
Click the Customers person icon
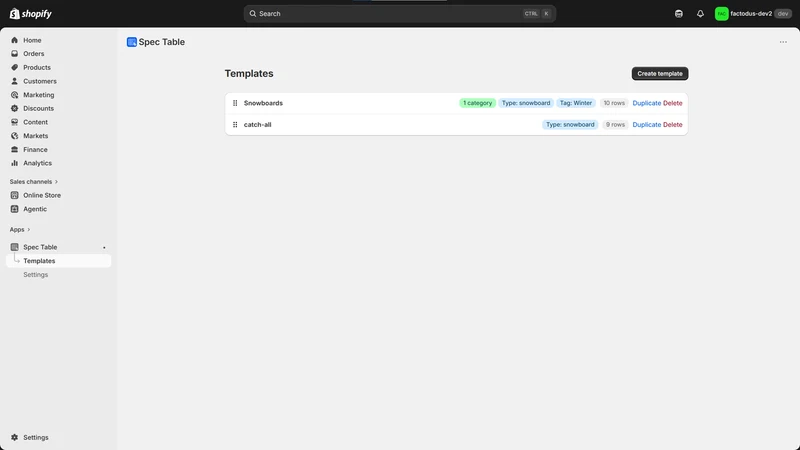point(14,81)
